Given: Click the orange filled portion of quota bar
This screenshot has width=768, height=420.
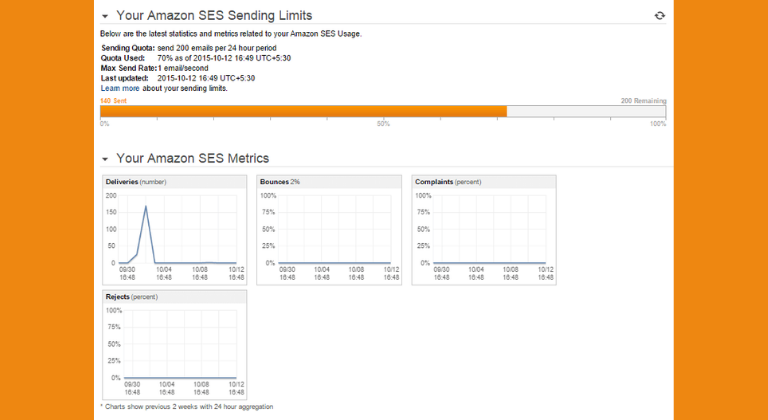Looking at the screenshot, I should [x=300, y=112].
